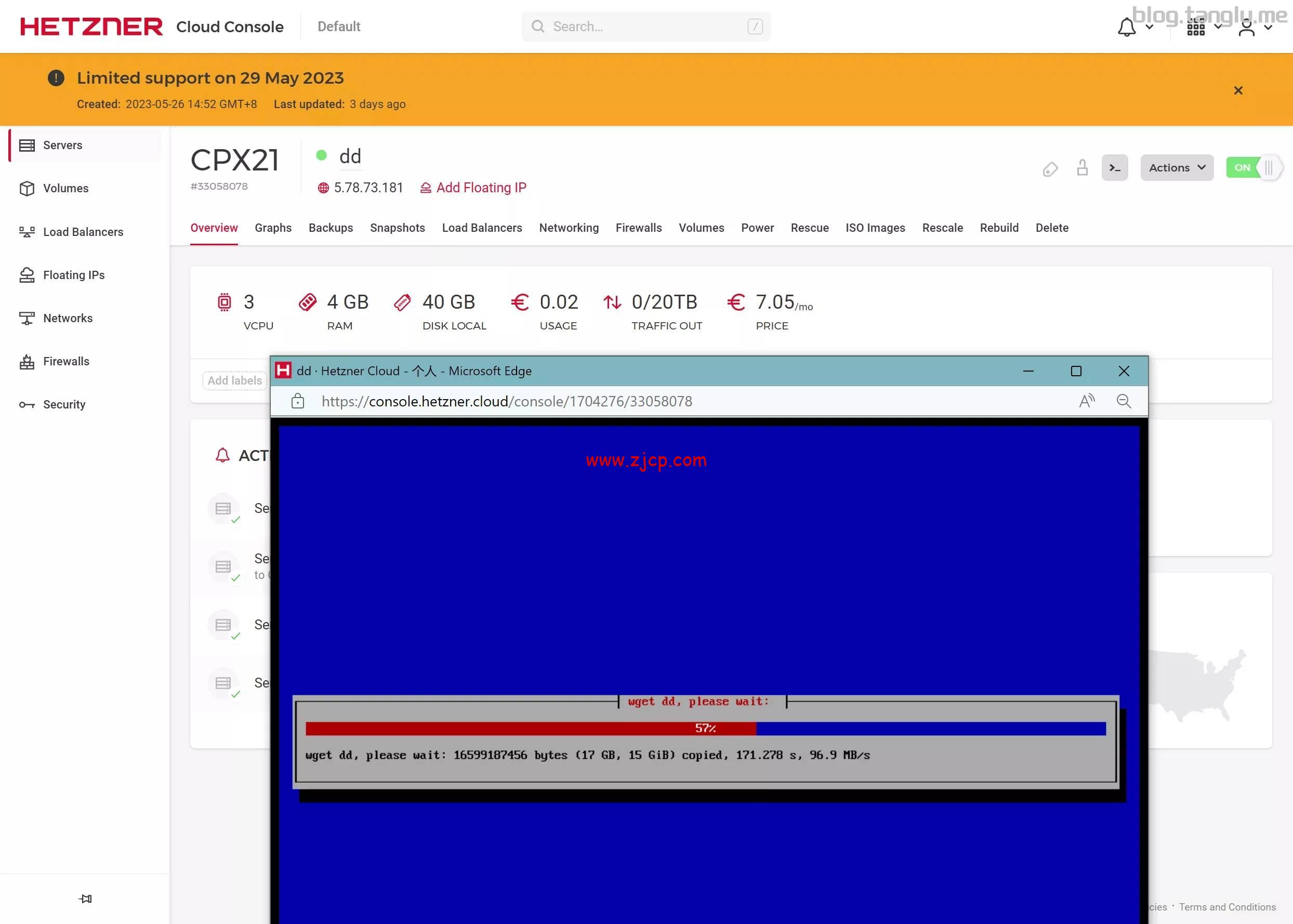Select Servers in the left sidebar

[61, 145]
